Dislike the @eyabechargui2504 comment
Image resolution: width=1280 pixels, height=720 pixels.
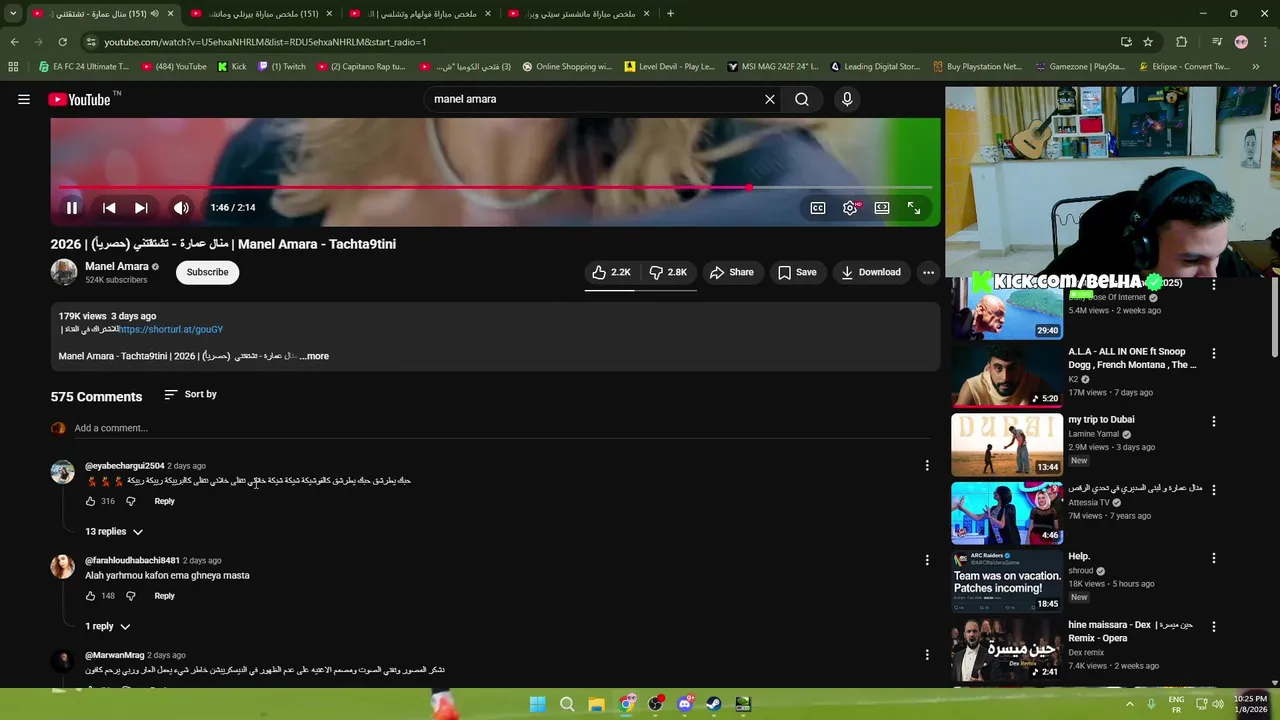(130, 501)
